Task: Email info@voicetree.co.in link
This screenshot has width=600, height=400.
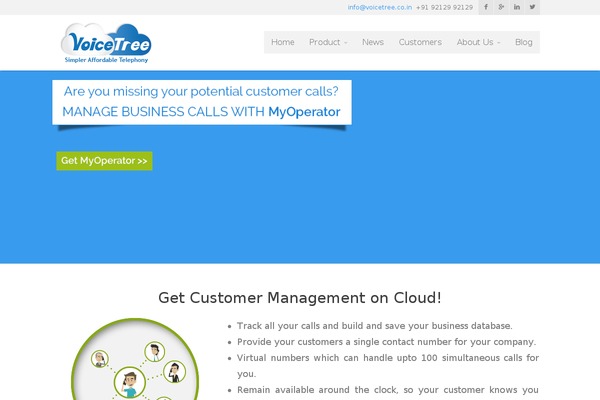Action: tap(380, 7)
